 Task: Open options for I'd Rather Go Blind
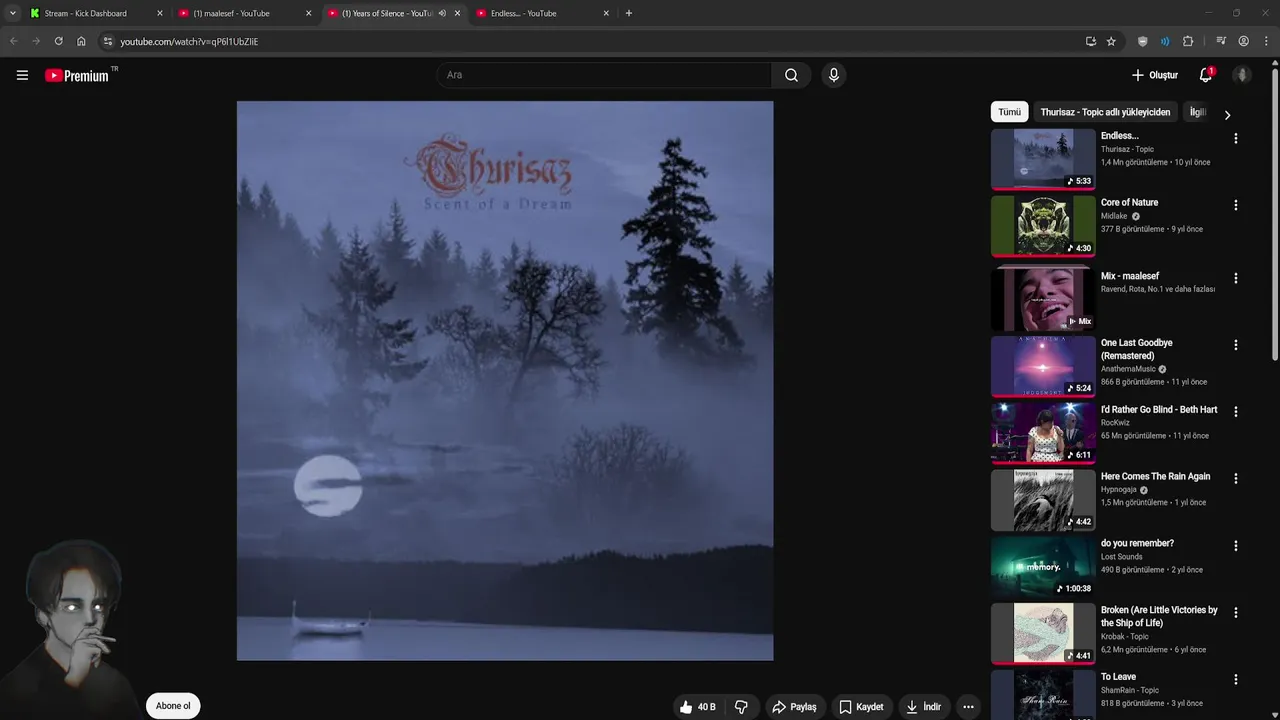tap(1236, 412)
